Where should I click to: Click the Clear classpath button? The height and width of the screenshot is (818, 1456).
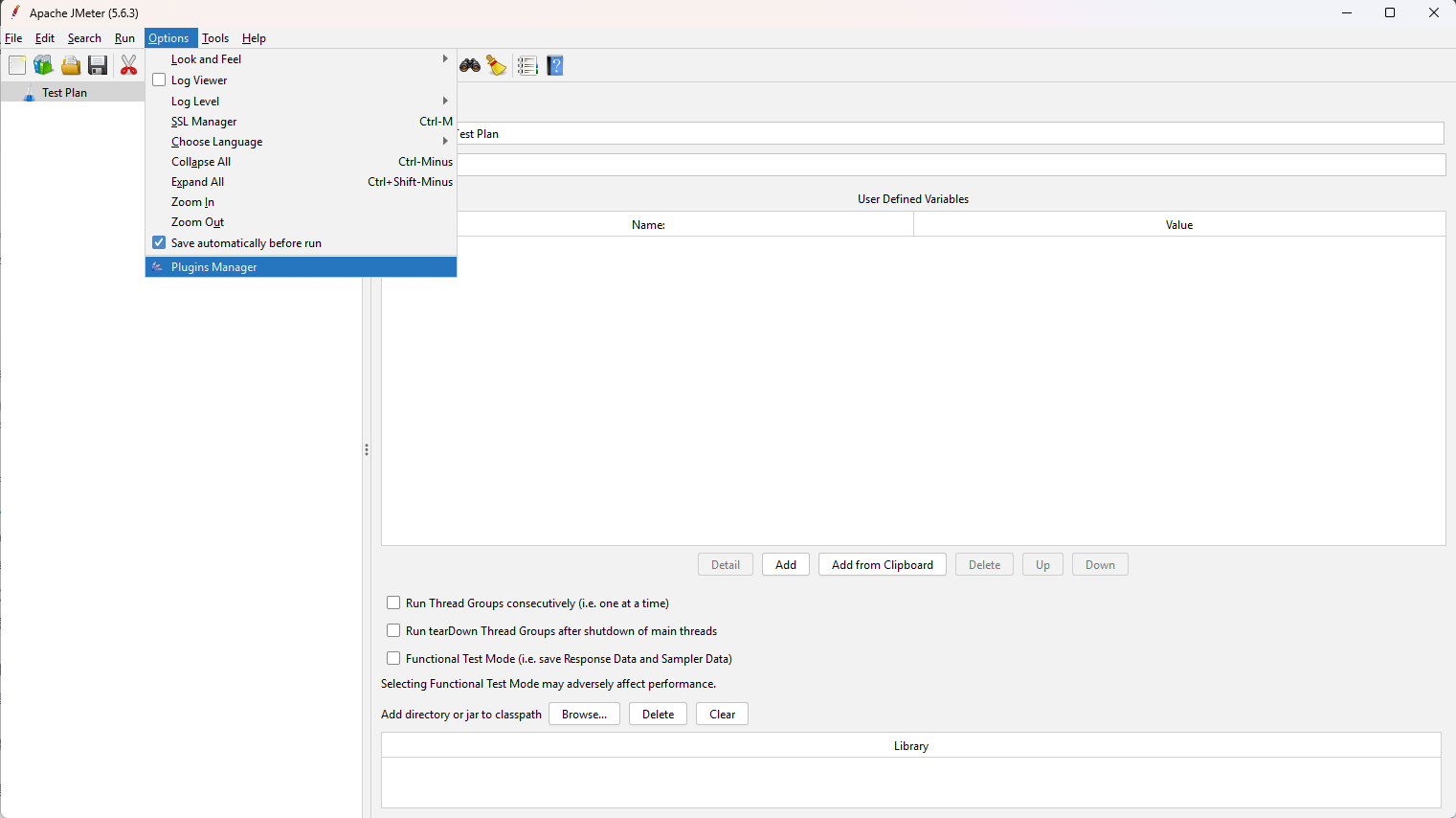click(x=722, y=715)
